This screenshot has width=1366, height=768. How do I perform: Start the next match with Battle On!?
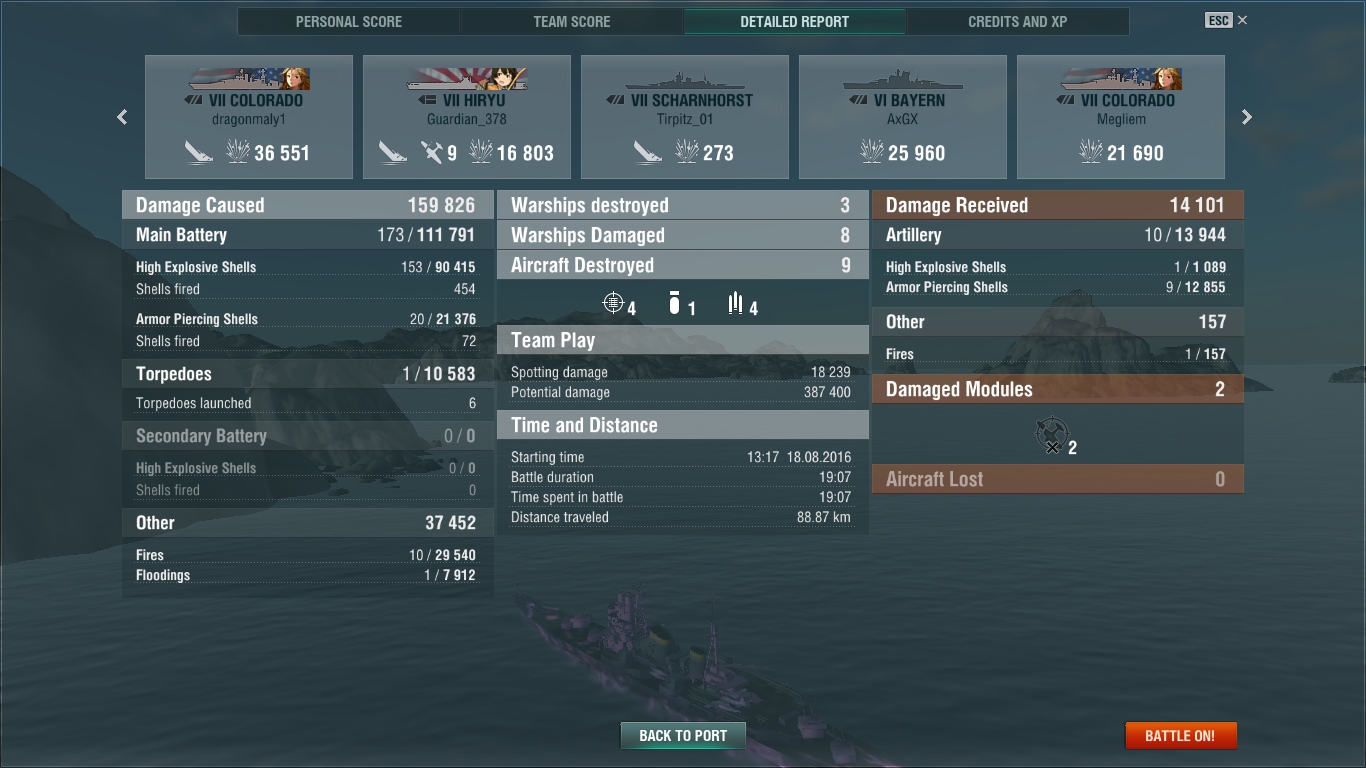(1180, 735)
